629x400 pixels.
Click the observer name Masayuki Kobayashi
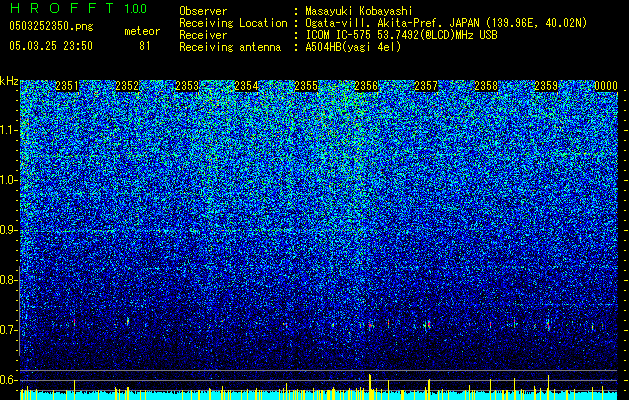pos(359,11)
